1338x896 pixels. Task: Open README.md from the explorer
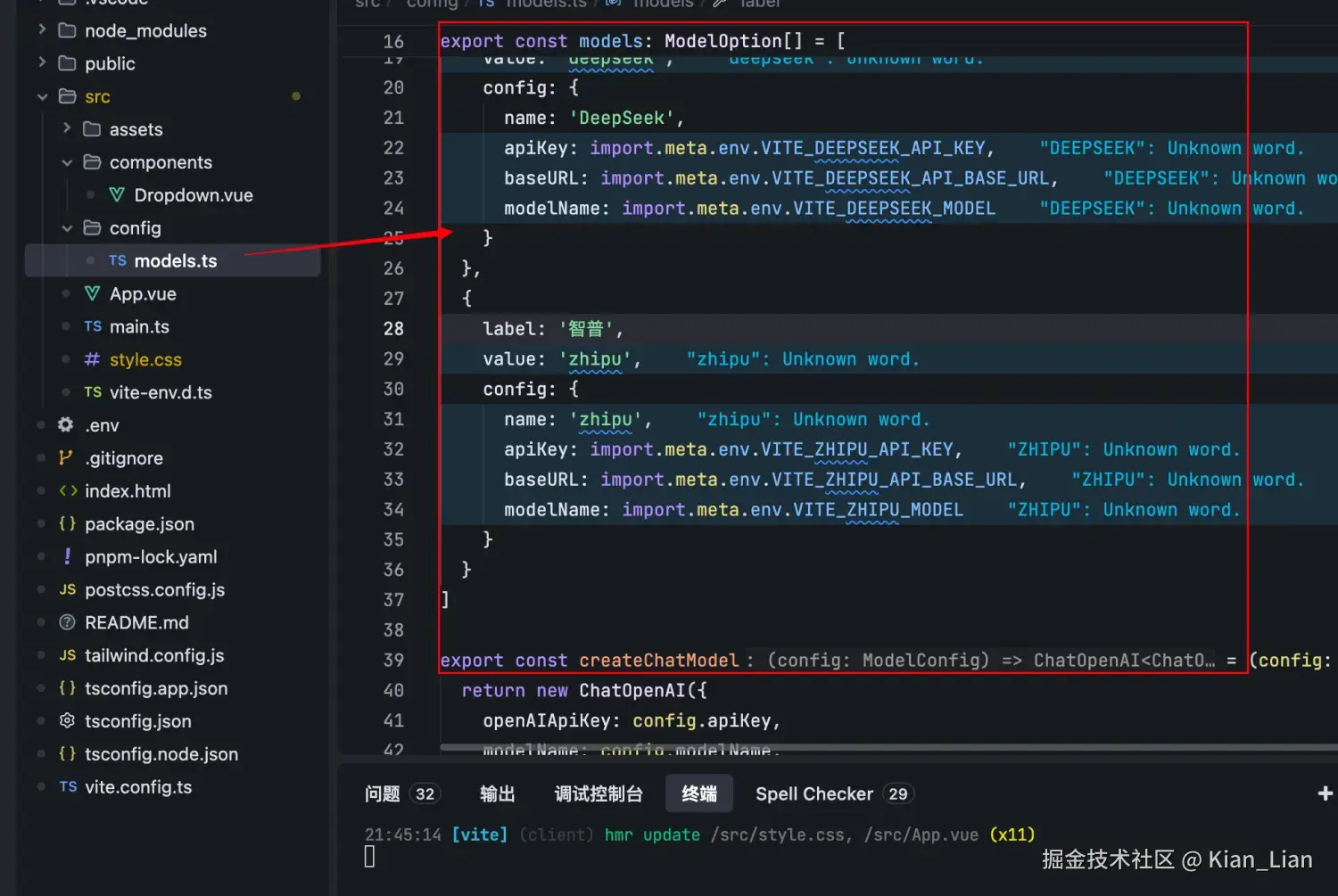(136, 622)
